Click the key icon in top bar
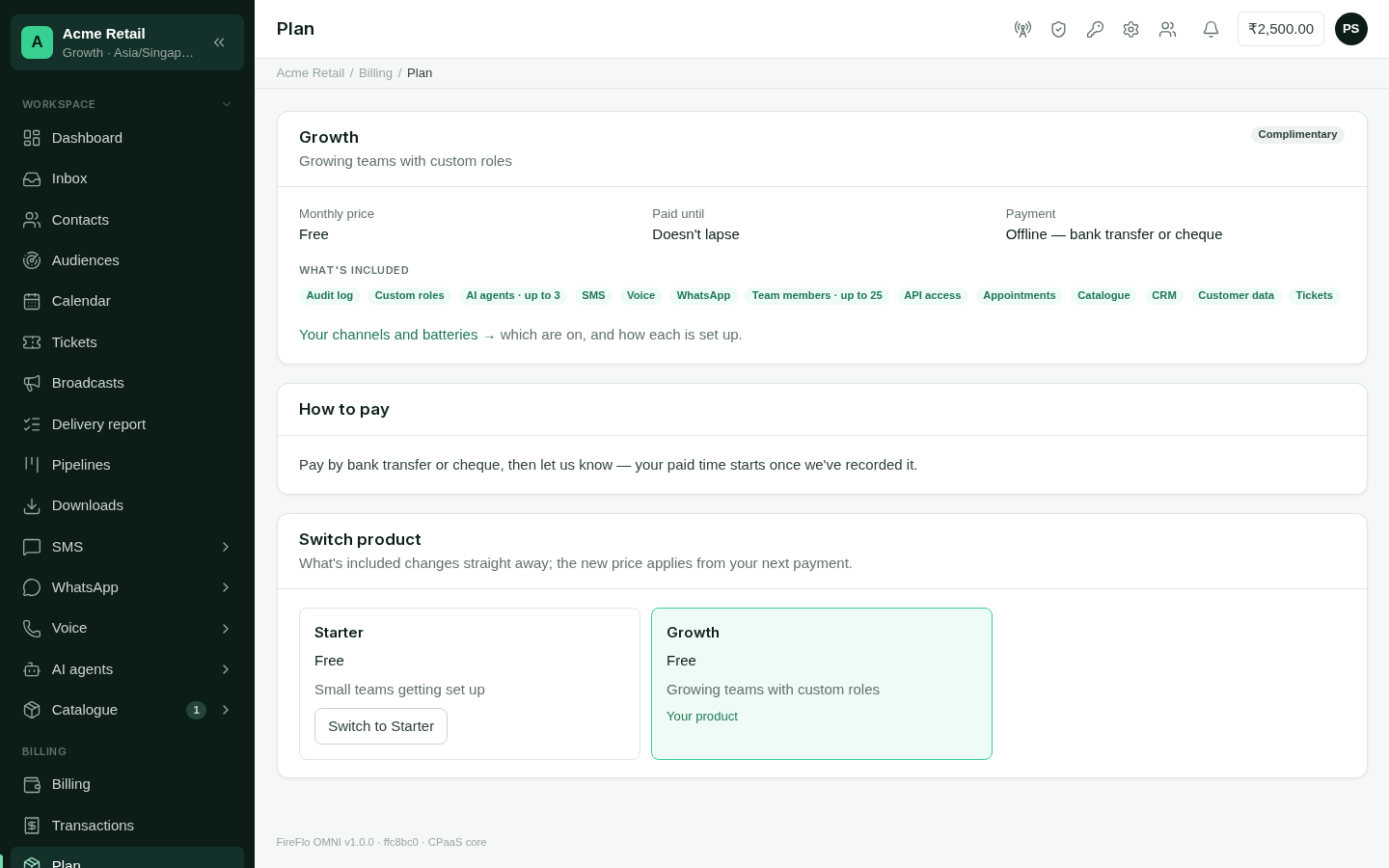The image size is (1389, 868). 1095,29
